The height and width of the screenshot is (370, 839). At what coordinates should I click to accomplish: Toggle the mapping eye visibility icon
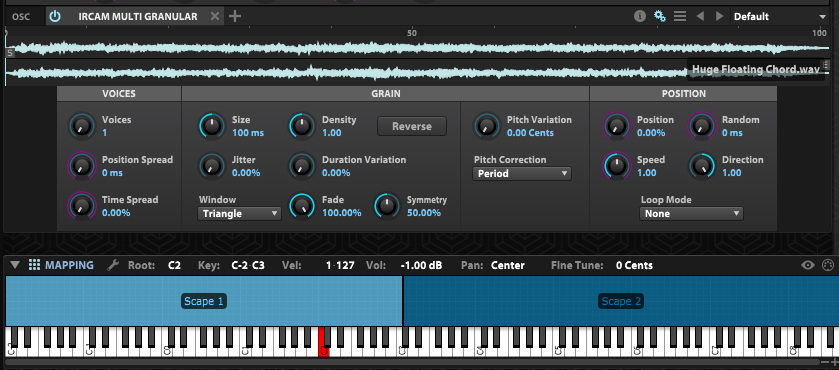(x=807, y=265)
